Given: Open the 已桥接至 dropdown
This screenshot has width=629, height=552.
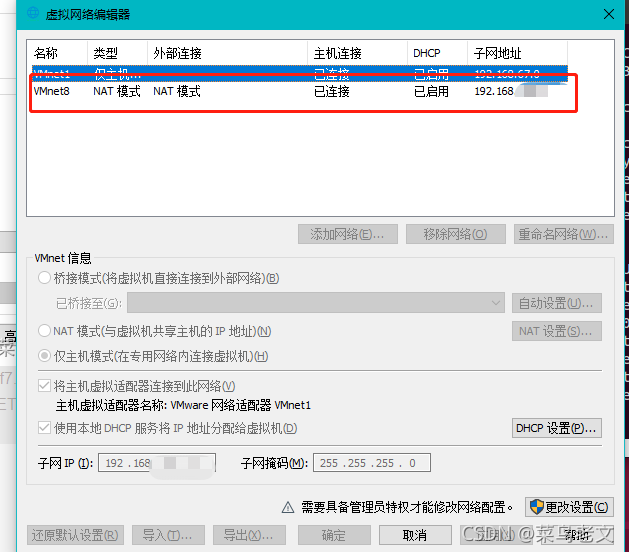Looking at the screenshot, I should pos(316,303).
